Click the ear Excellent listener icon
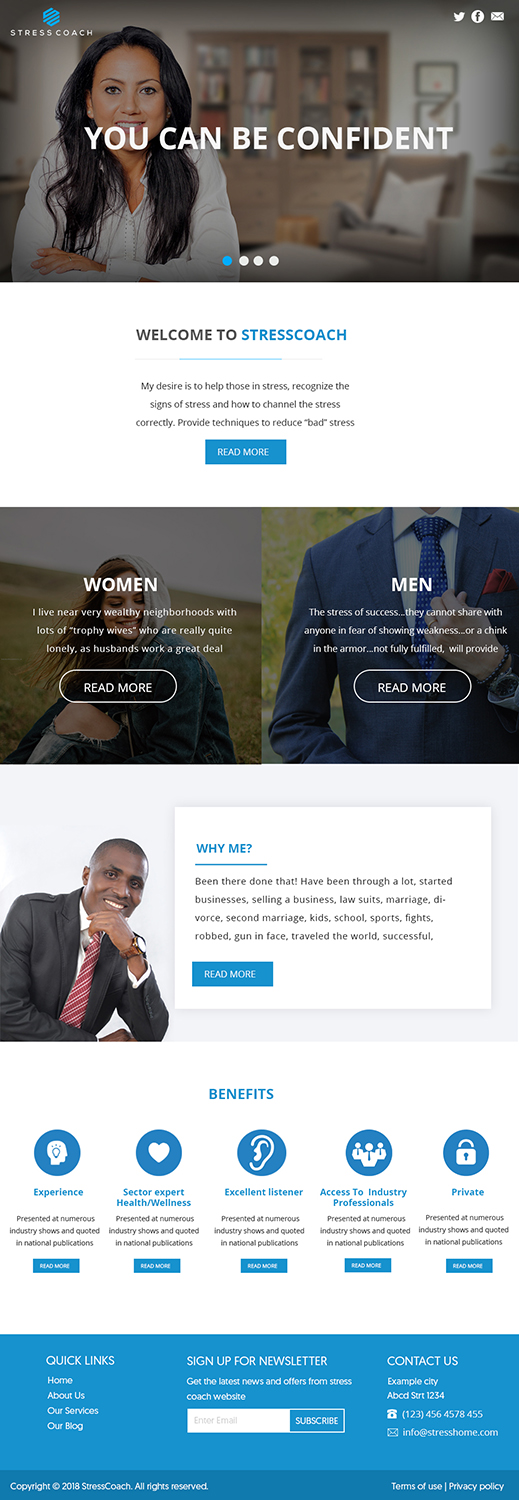The height and width of the screenshot is (1500, 519). coord(262,1153)
